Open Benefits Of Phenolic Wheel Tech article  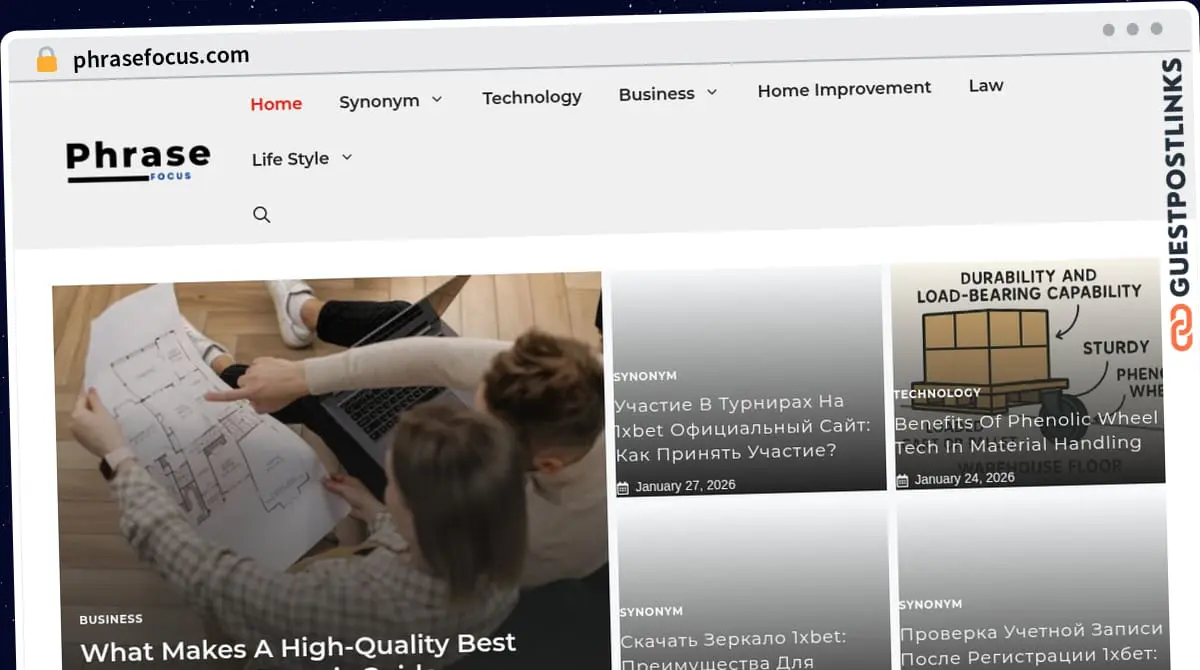tap(1025, 431)
